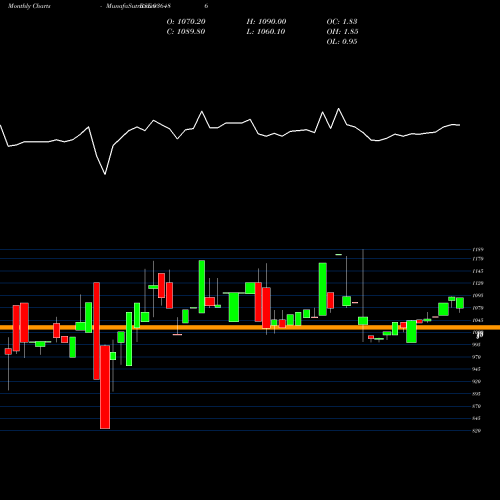Click the 'OL: 0.95' reading
This screenshot has width=500, height=500.
tap(342, 42)
